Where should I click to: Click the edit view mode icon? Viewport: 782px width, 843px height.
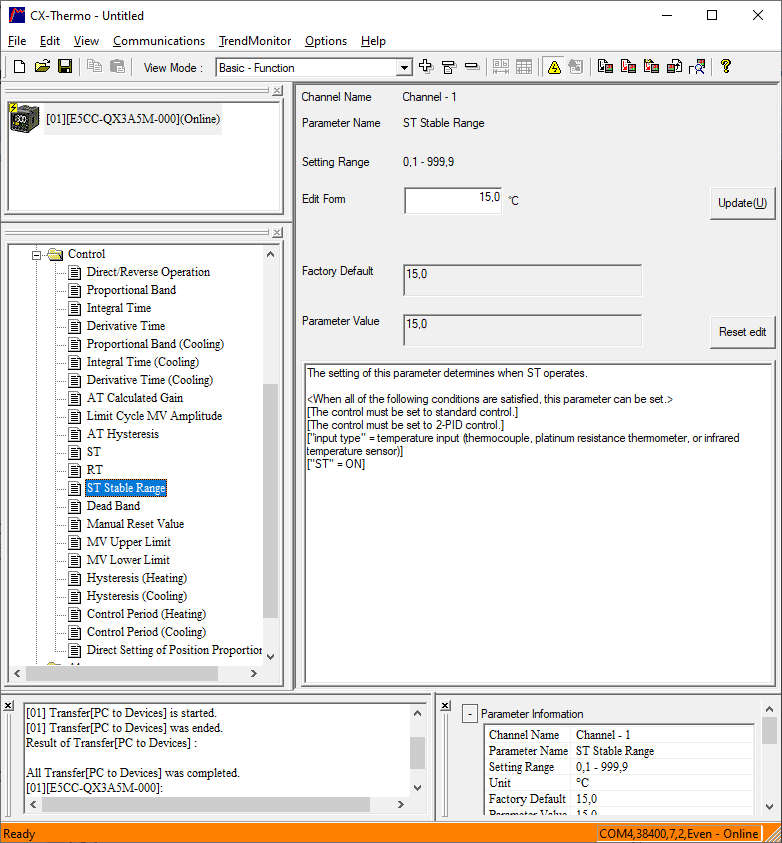point(448,67)
